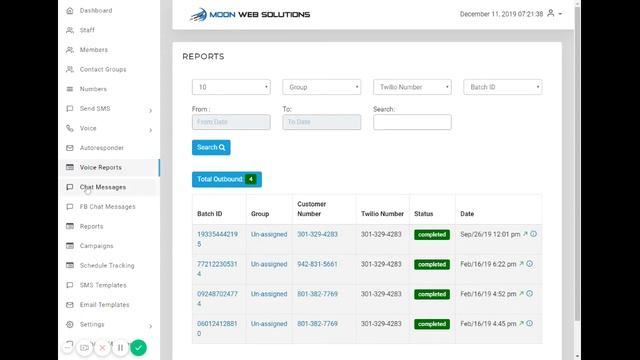The height and width of the screenshot is (360, 640).
Task: Click the Campaigns sidebar icon
Action: (70, 246)
